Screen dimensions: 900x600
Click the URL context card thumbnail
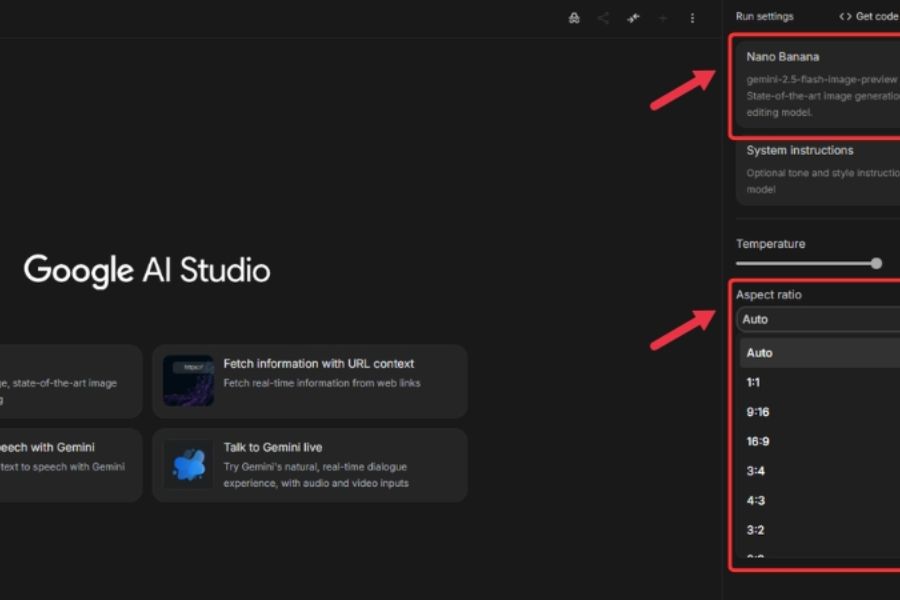click(188, 381)
